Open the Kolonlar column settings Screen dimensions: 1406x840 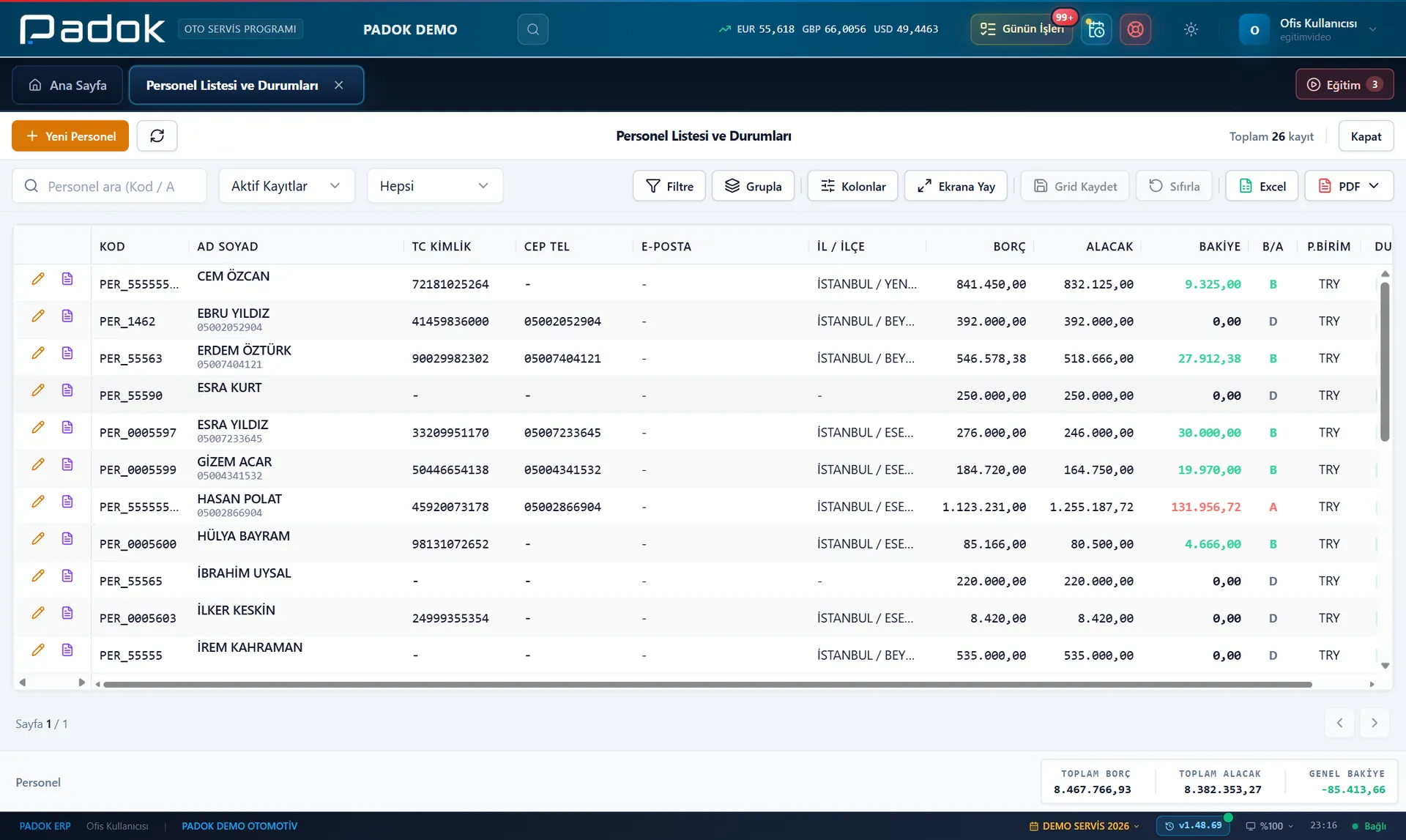pyautogui.click(x=852, y=186)
